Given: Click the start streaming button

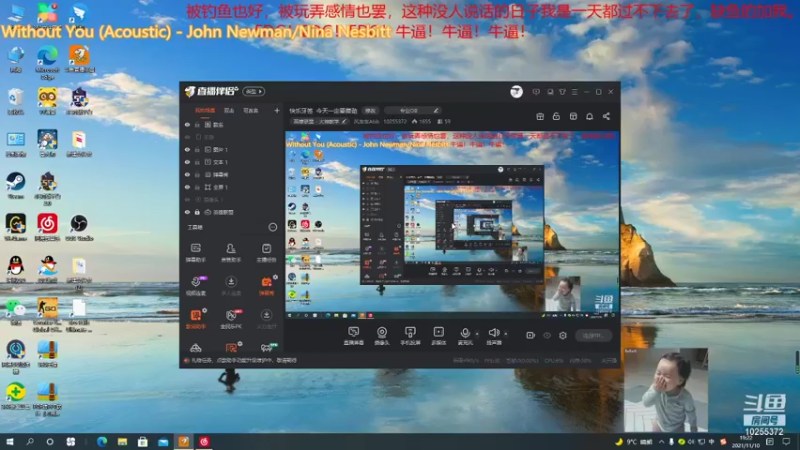Looking at the screenshot, I should [x=593, y=335].
